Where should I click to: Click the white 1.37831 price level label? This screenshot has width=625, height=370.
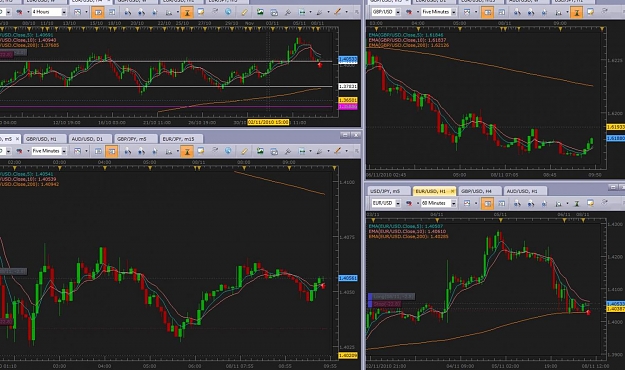coord(348,86)
